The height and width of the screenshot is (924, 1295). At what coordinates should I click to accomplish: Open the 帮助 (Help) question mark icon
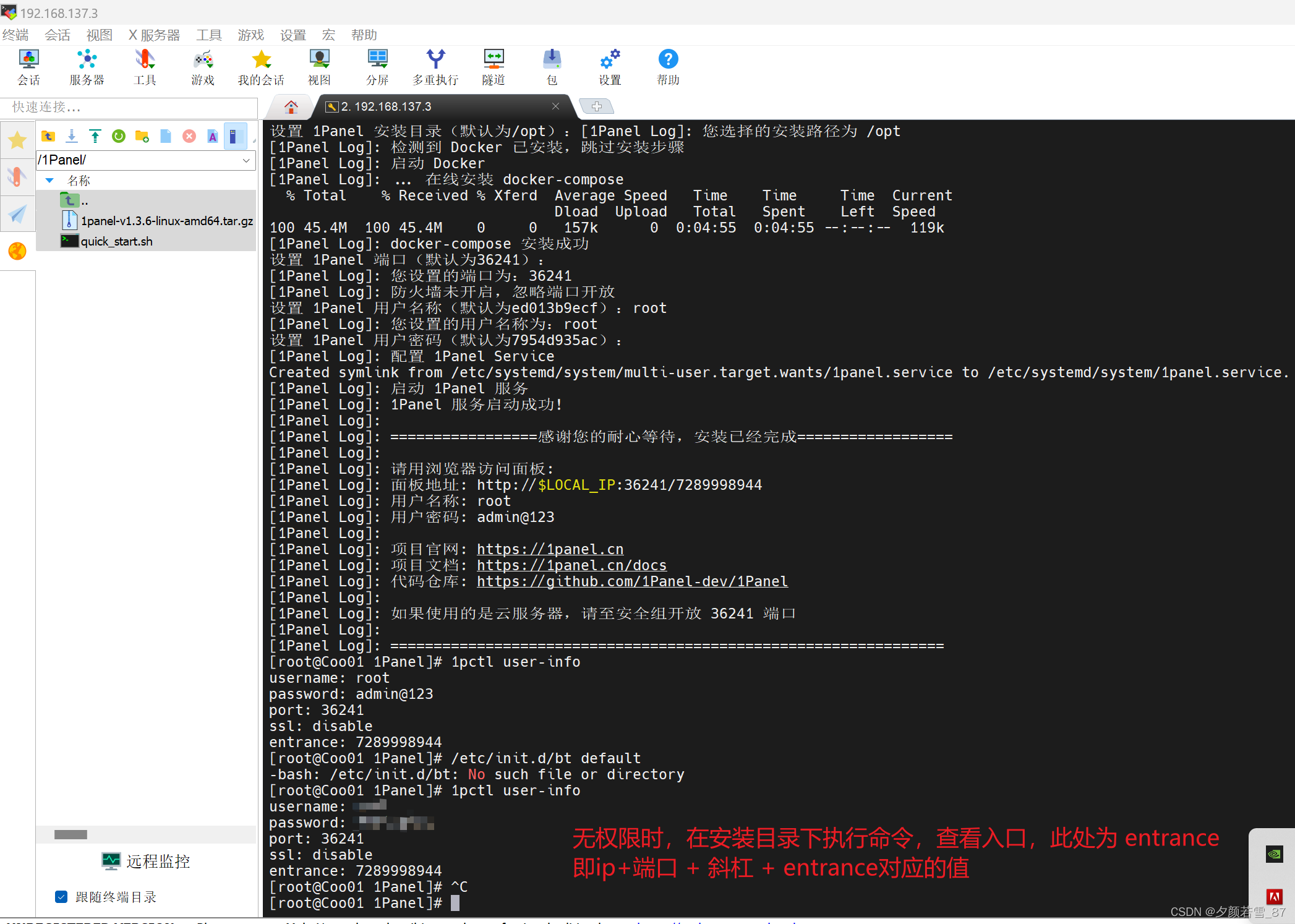(x=668, y=67)
